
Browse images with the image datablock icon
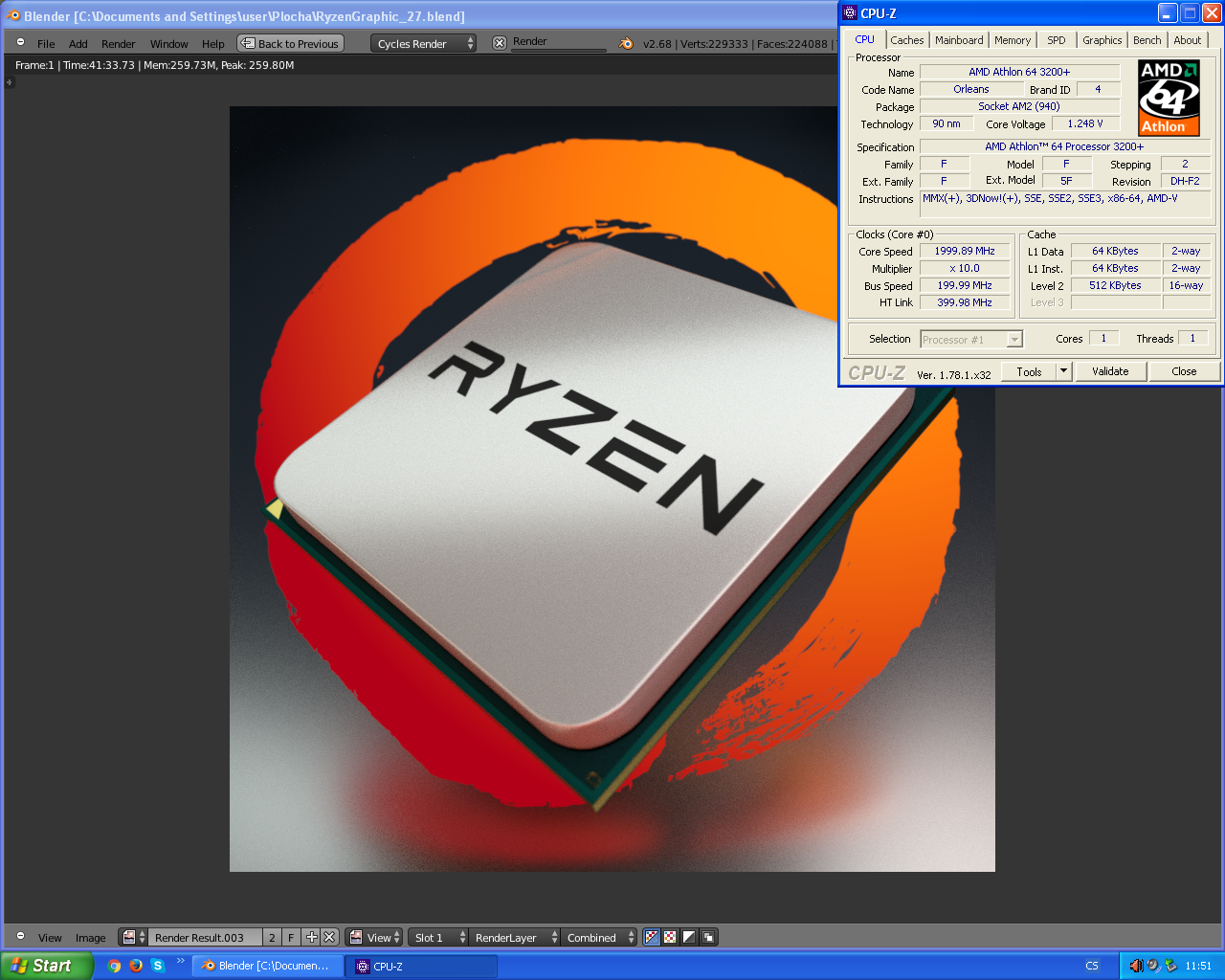point(133,938)
